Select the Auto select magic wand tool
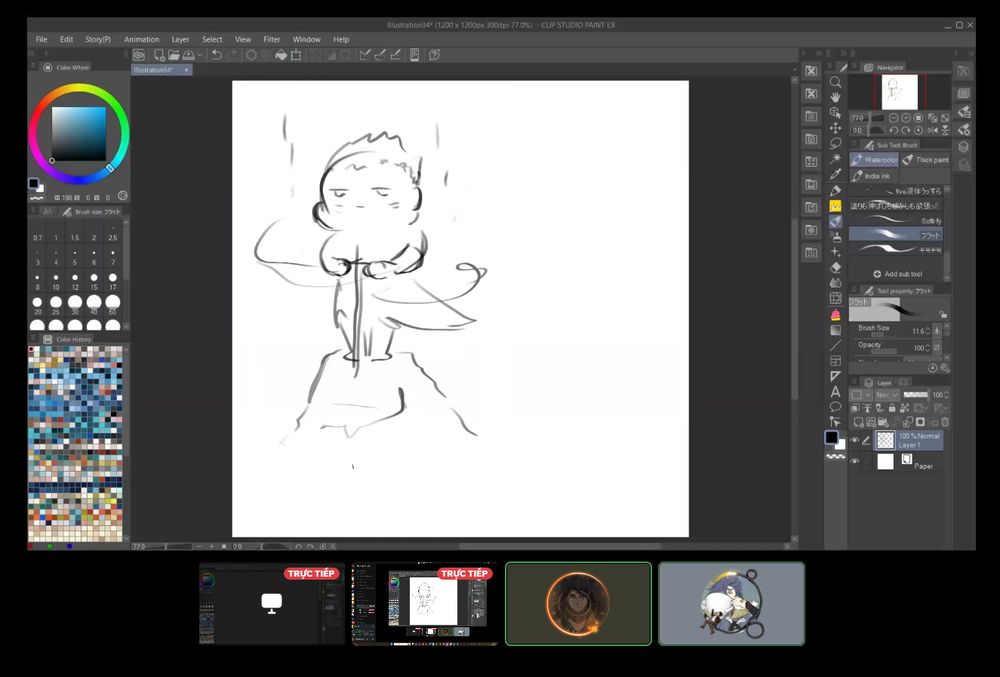The image size is (1000, 677). [835, 159]
